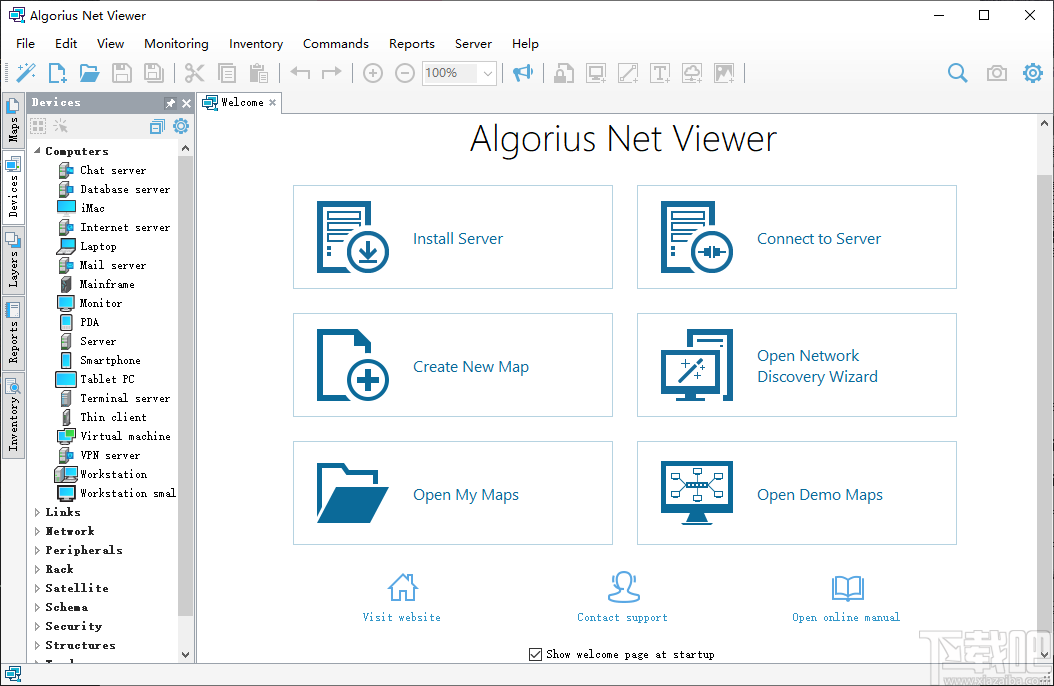Click the megaphone notification icon in toolbar

523,72
